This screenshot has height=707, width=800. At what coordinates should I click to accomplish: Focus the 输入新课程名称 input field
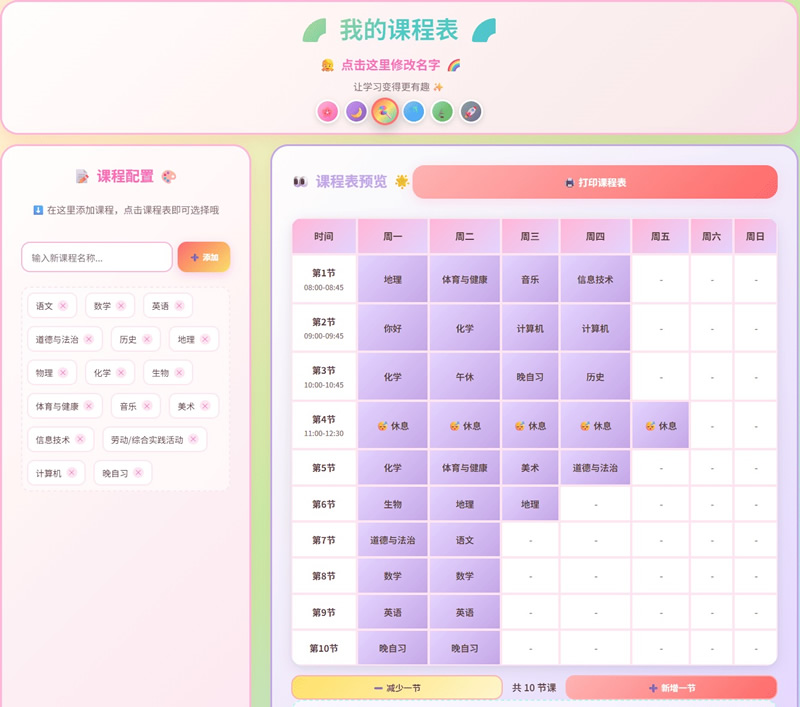pos(97,257)
